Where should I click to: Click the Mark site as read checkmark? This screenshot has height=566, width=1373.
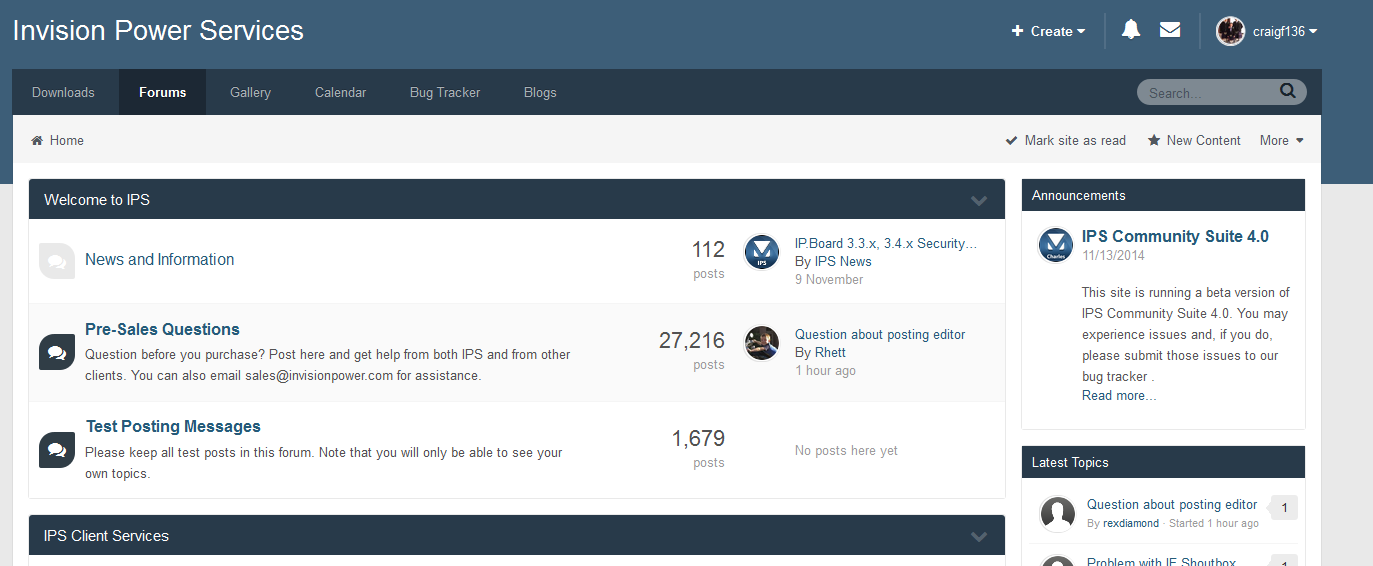coord(1011,140)
